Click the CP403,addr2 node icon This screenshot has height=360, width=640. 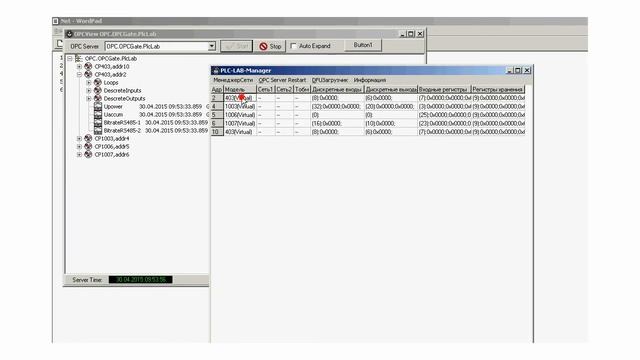(x=88, y=75)
